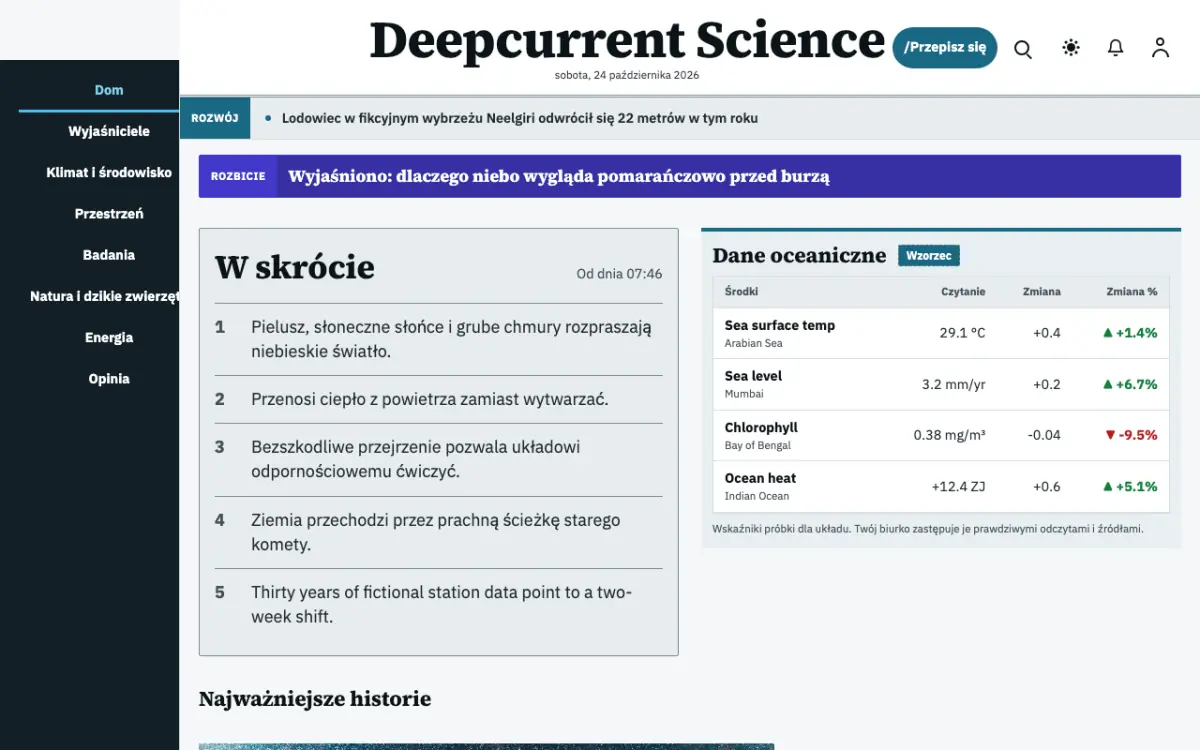Click the 0.38 mg/m³ reading
1200x750 pixels.
tap(949, 435)
